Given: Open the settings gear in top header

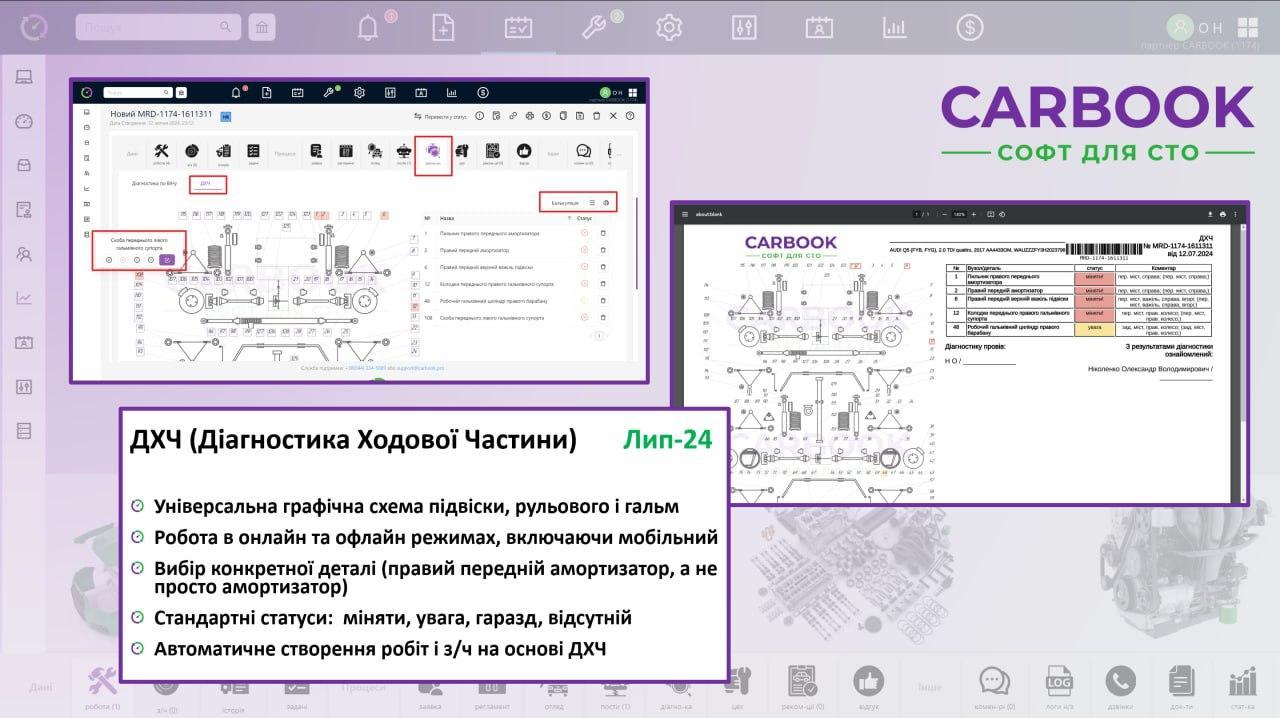Looking at the screenshot, I should tap(668, 27).
